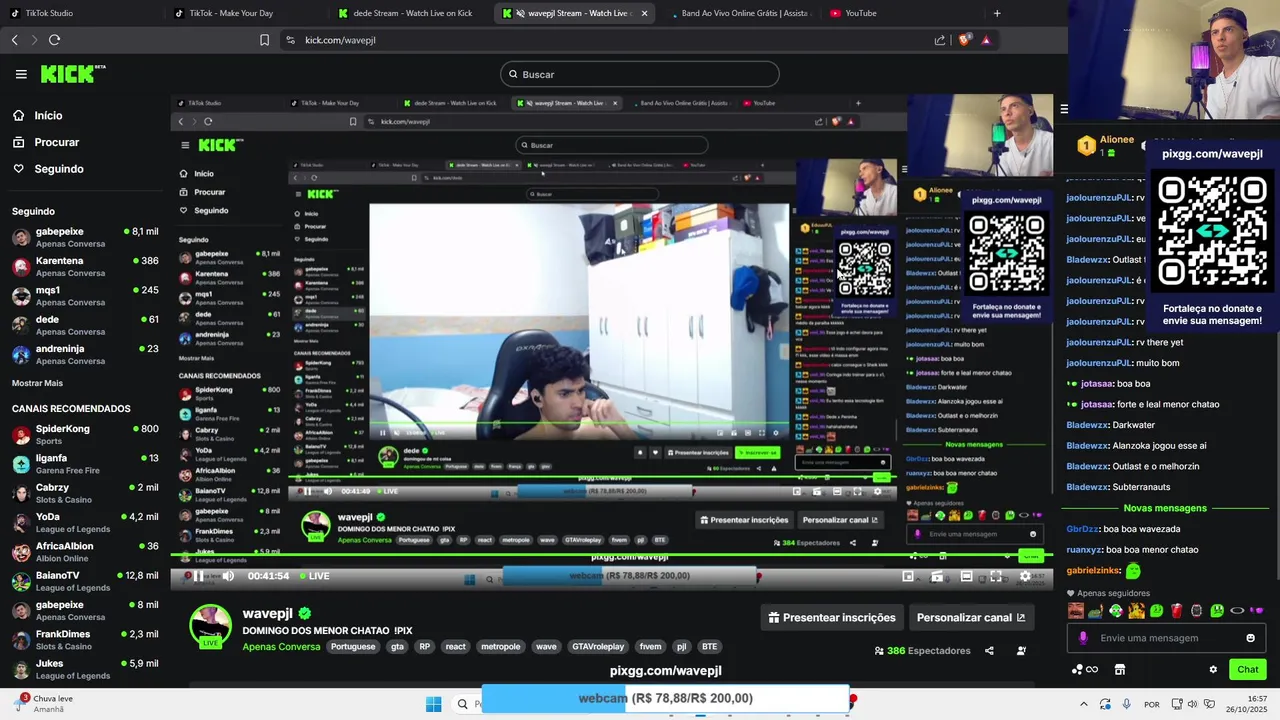Open the POR language selector
Viewport: 1280px width, 720px height.
coord(1152,704)
